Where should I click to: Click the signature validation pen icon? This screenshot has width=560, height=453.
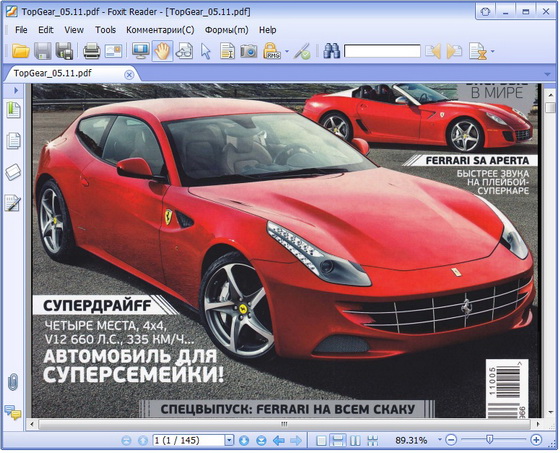[x=302, y=51]
